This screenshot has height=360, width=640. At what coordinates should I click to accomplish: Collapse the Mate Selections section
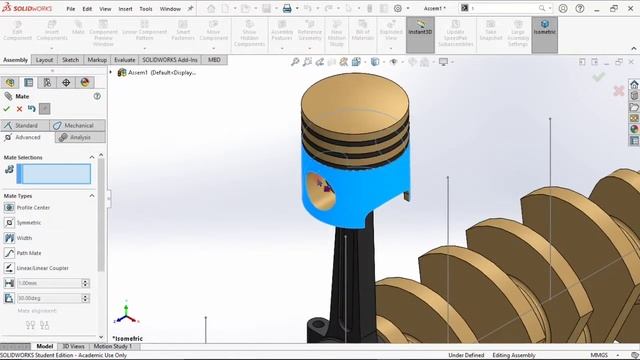[92, 158]
